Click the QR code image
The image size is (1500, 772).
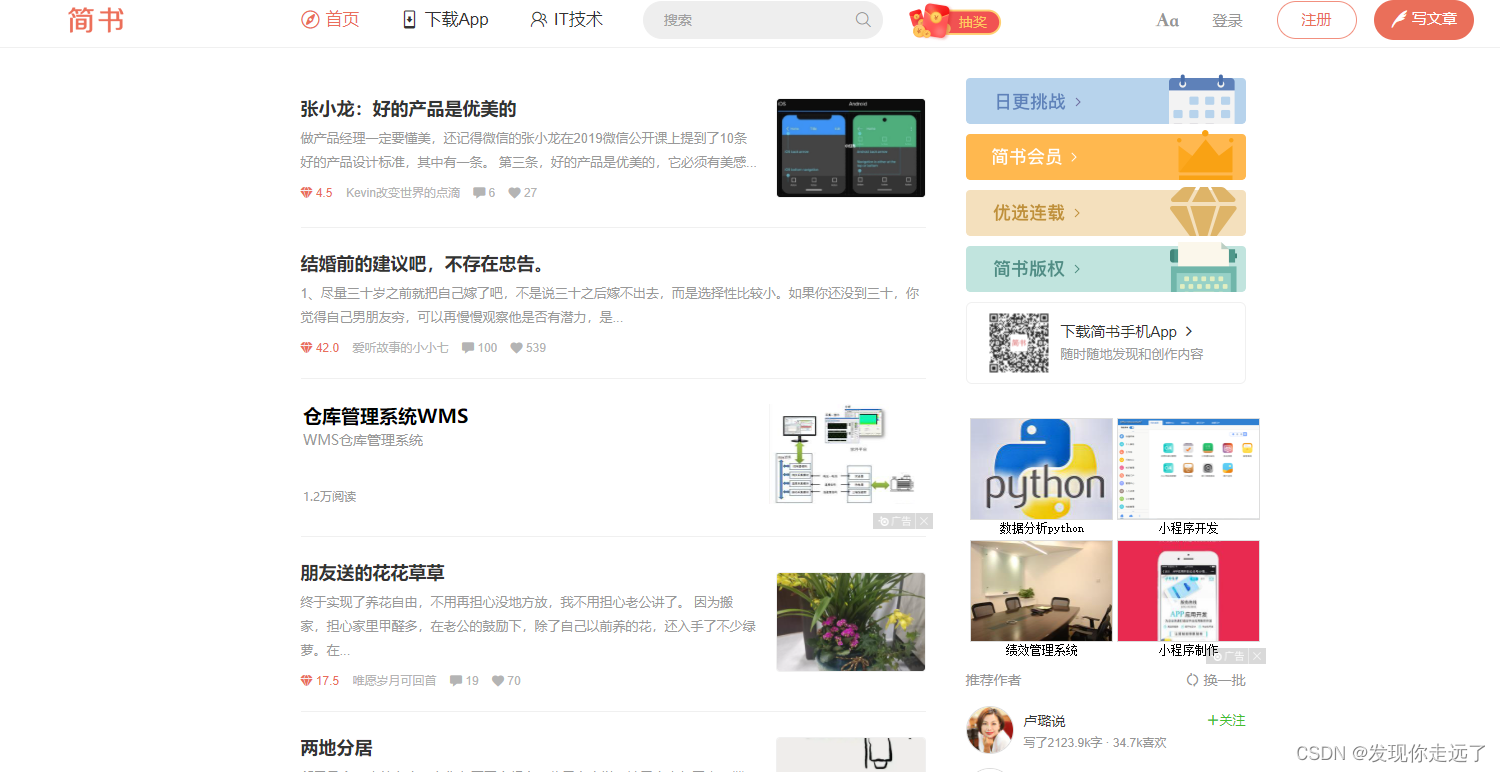click(1019, 343)
